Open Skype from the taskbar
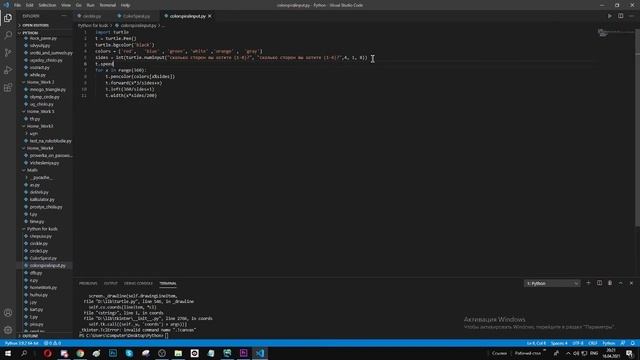The height and width of the screenshot is (360, 640). tap(129, 353)
